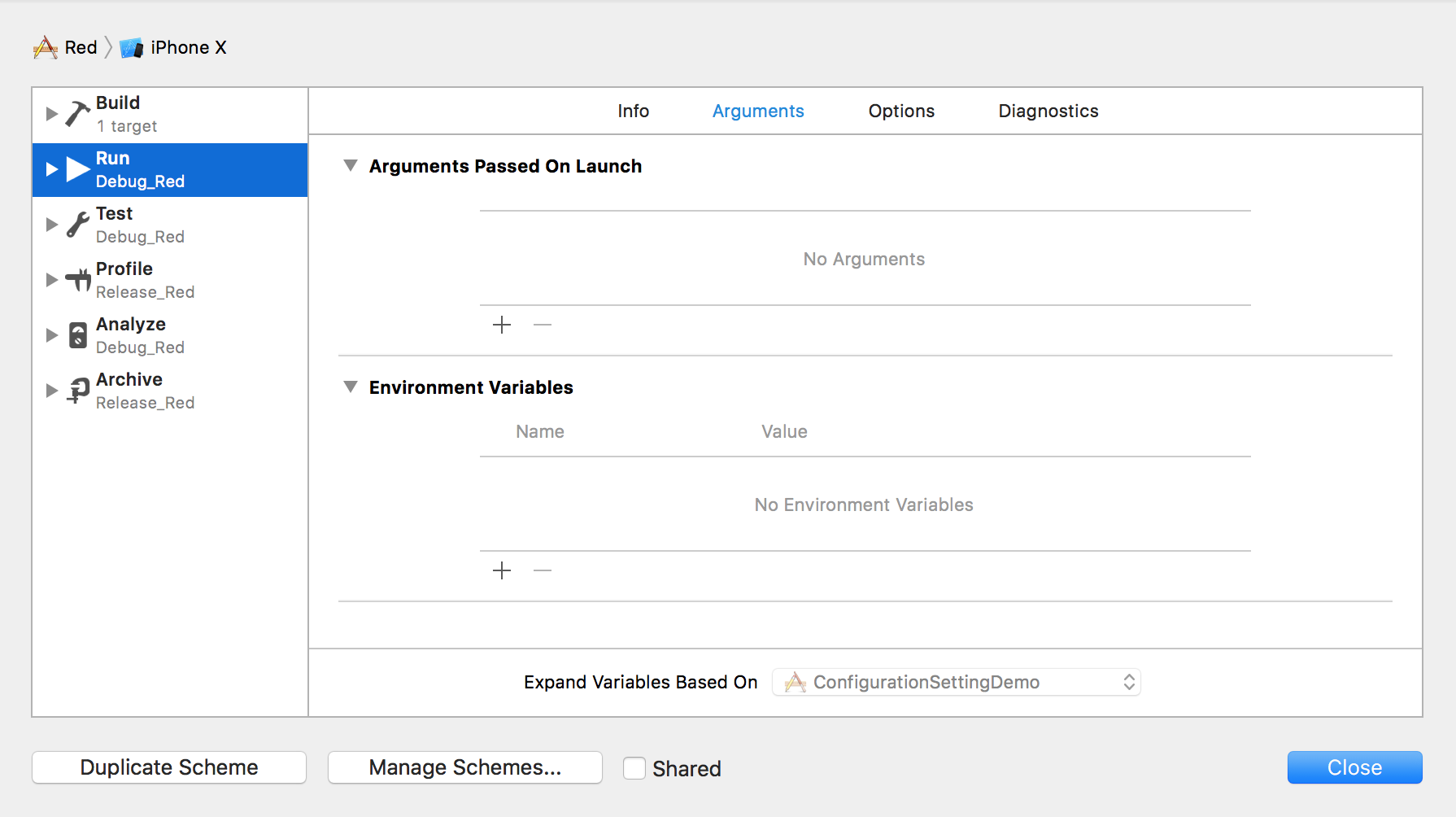This screenshot has height=817, width=1456.
Task: Click the iPhone X simulator device icon
Action: [x=131, y=48]
